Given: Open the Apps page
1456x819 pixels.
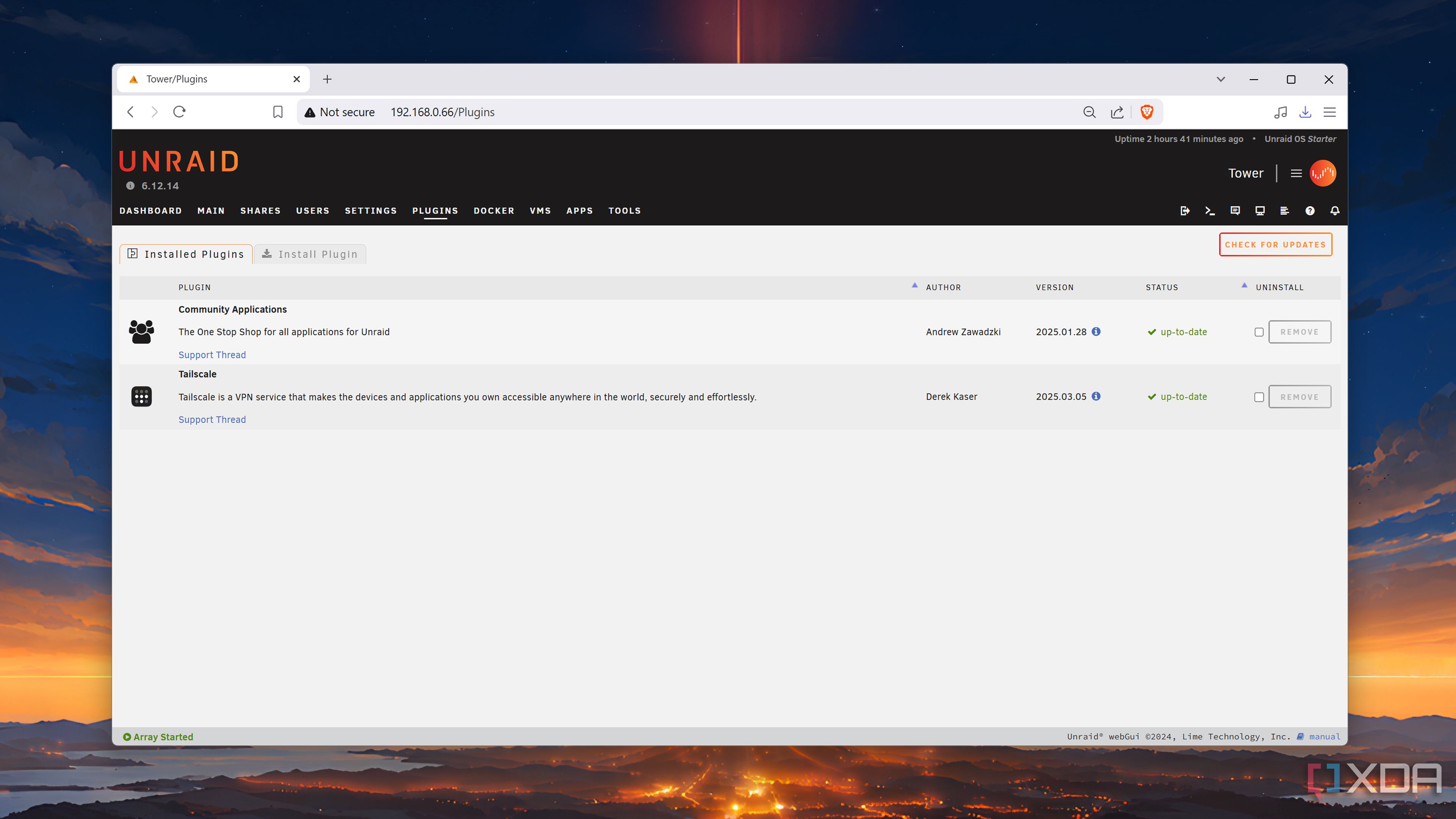Looking at the screenshot, I should [x=579, y=211].
